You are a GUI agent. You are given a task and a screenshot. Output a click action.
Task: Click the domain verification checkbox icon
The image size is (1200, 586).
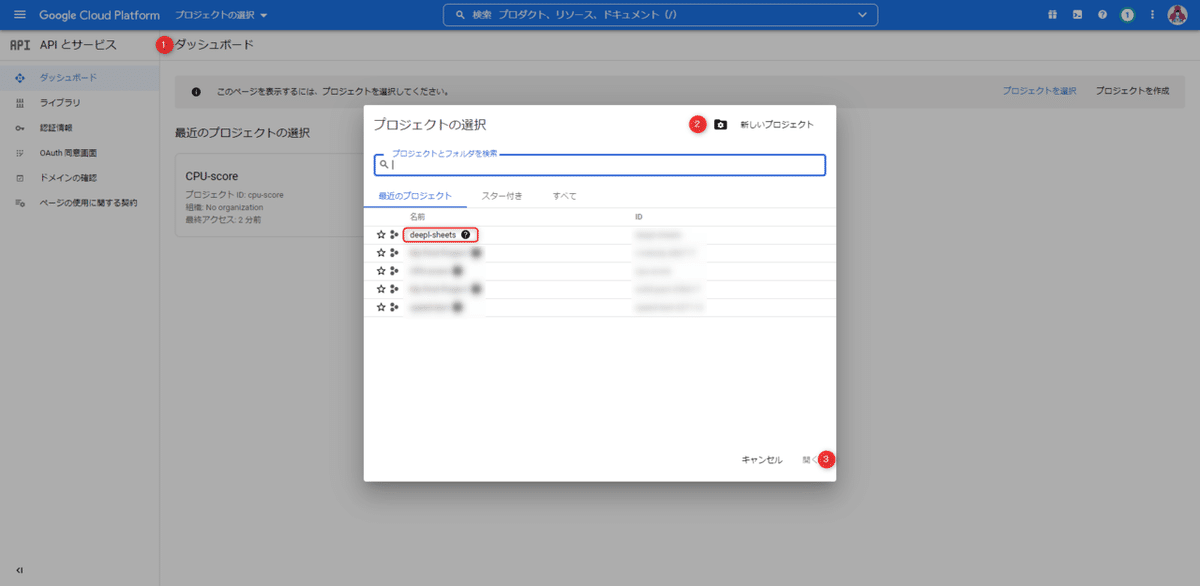20,178
